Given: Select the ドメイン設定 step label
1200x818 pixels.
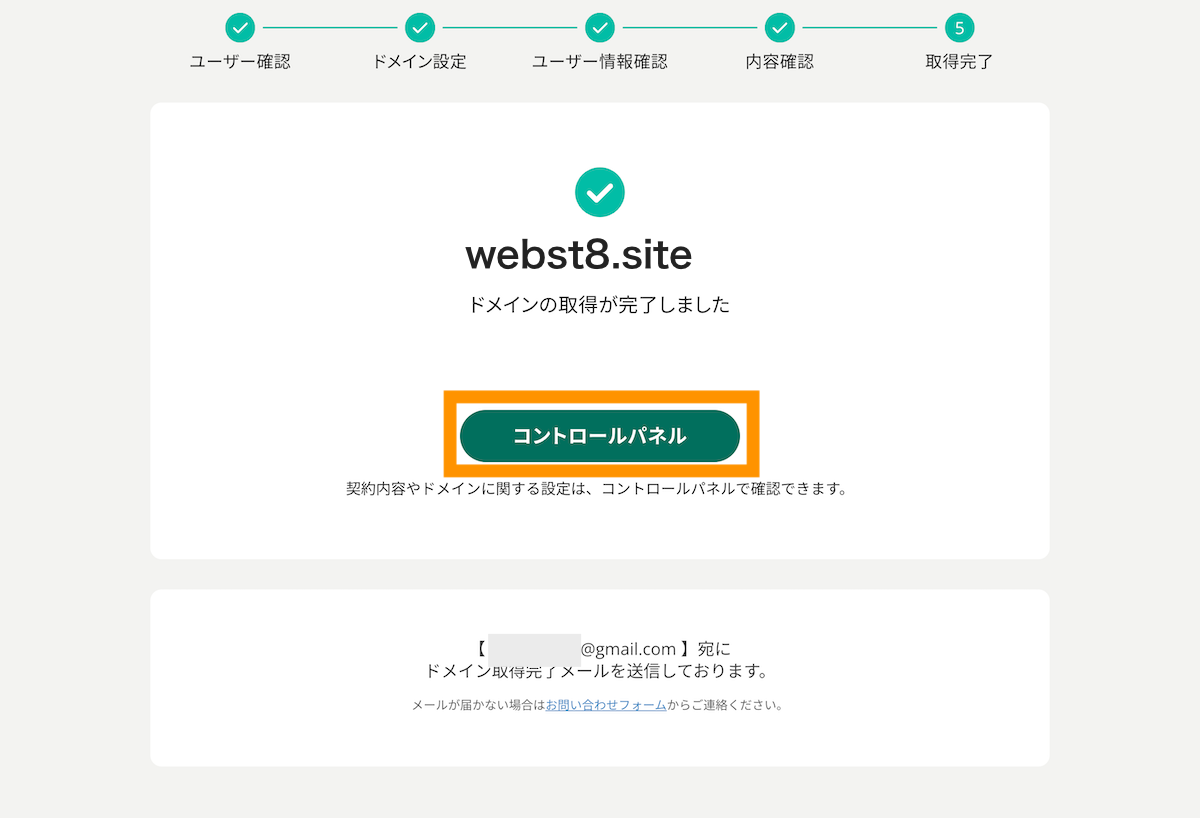Looking at the screenshot, I should pyautogui.click(x=420, y=62).
